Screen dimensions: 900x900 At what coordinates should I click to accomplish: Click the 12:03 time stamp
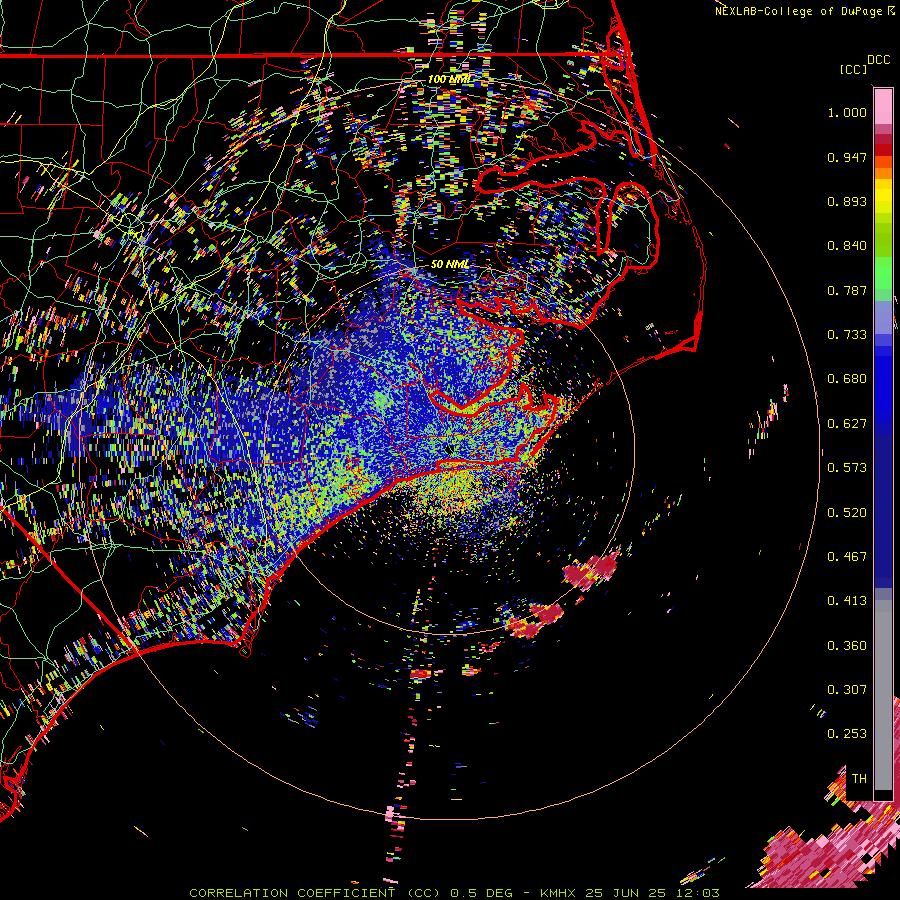click(x=697, y=893)
